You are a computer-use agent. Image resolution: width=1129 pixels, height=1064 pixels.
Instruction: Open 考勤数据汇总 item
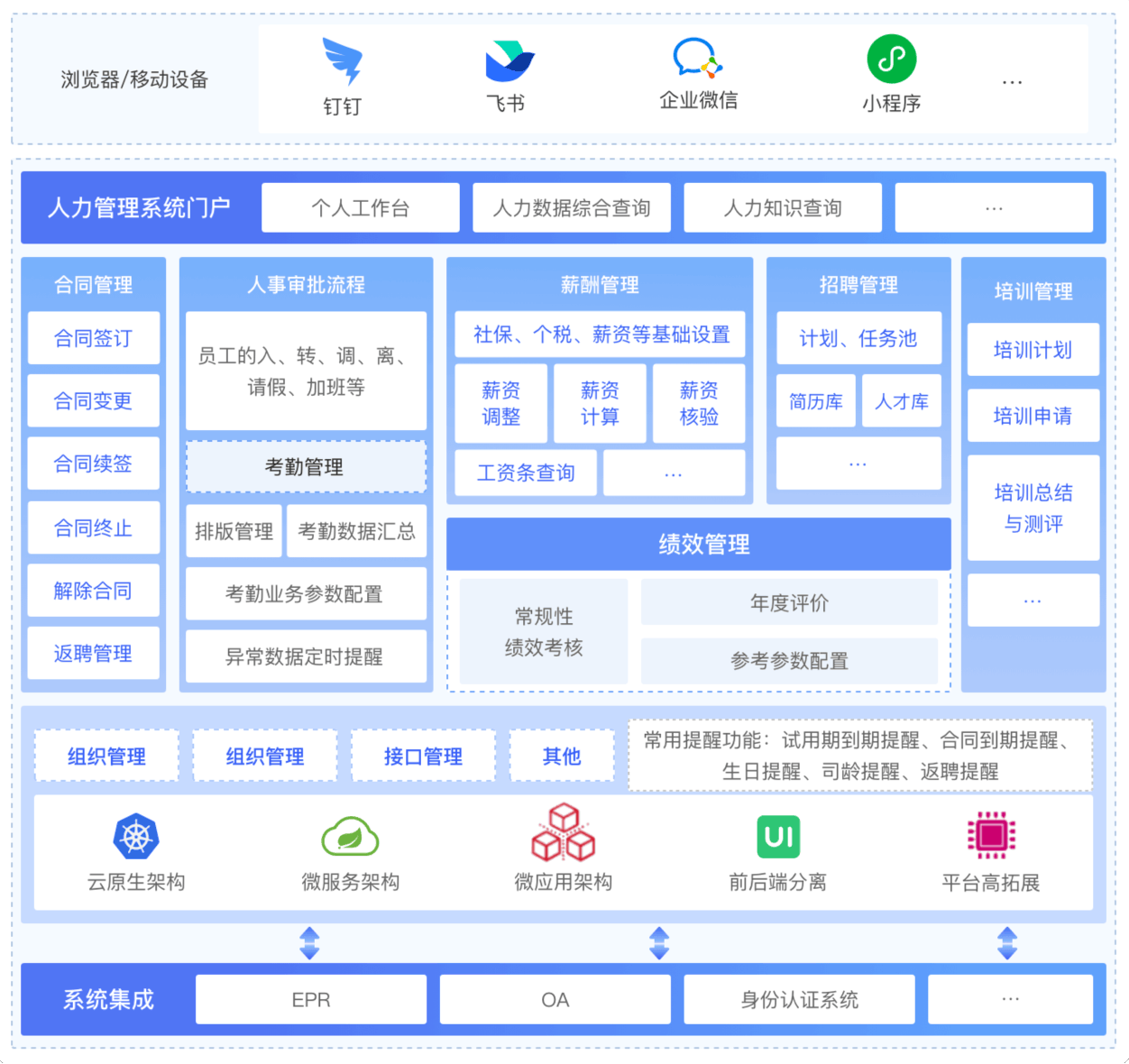click(x=357, y=531)
